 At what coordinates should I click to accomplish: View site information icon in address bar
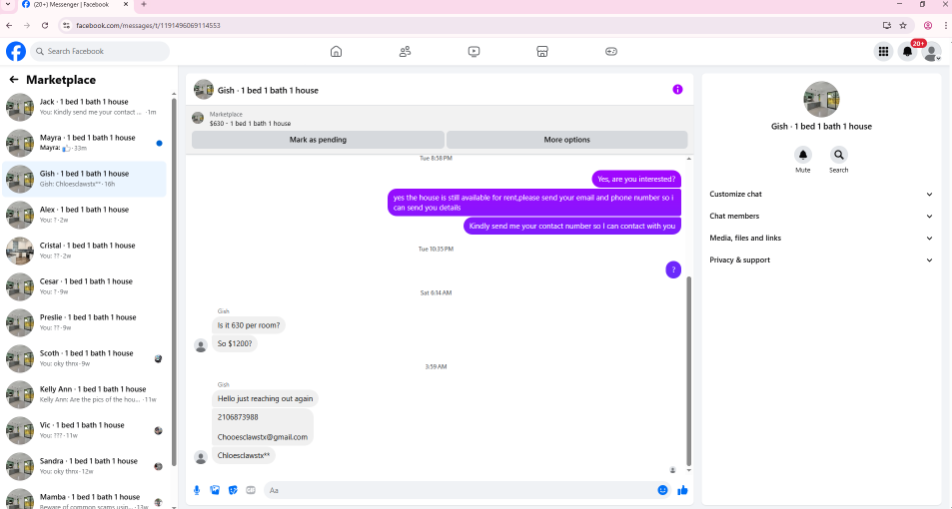[x=66, y=26]
